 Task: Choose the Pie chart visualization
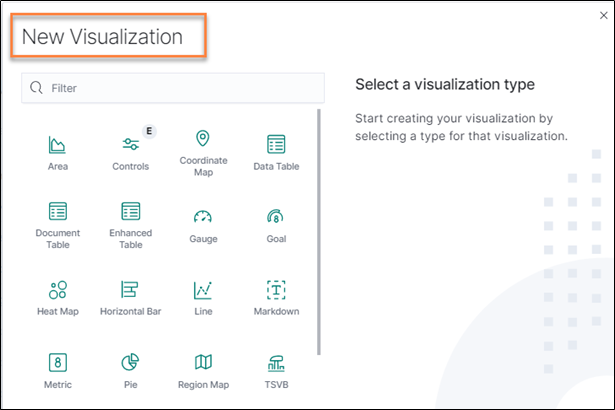click(x=131, y=371)
